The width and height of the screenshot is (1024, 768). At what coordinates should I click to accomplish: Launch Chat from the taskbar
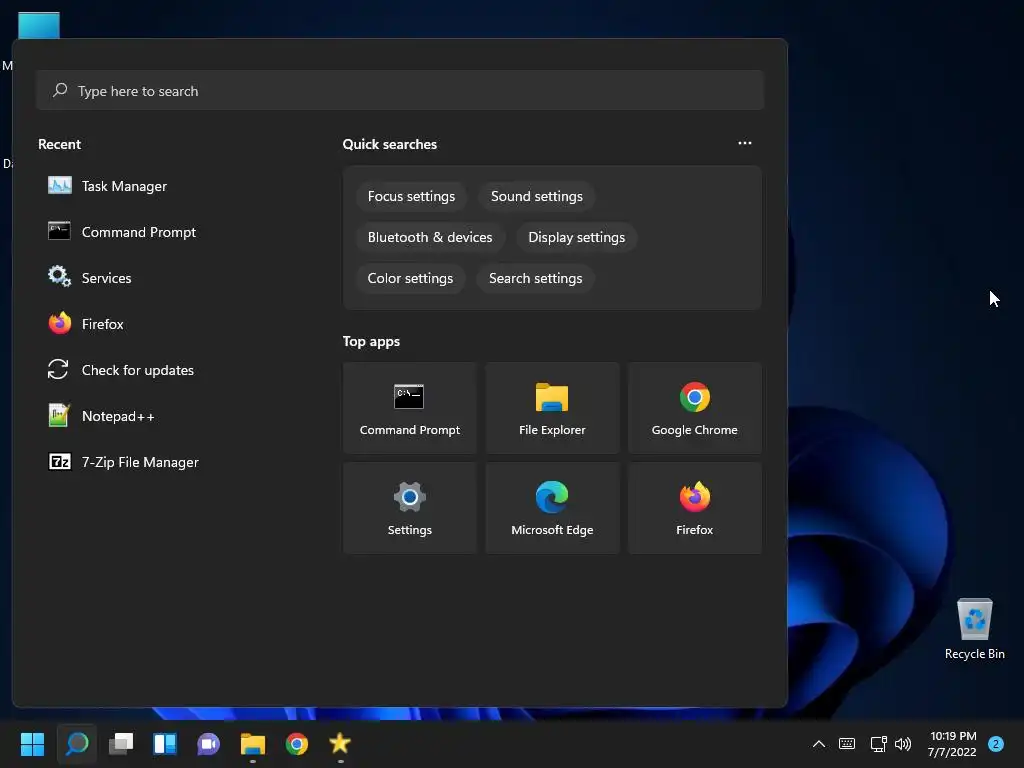[x=208, y=744]
